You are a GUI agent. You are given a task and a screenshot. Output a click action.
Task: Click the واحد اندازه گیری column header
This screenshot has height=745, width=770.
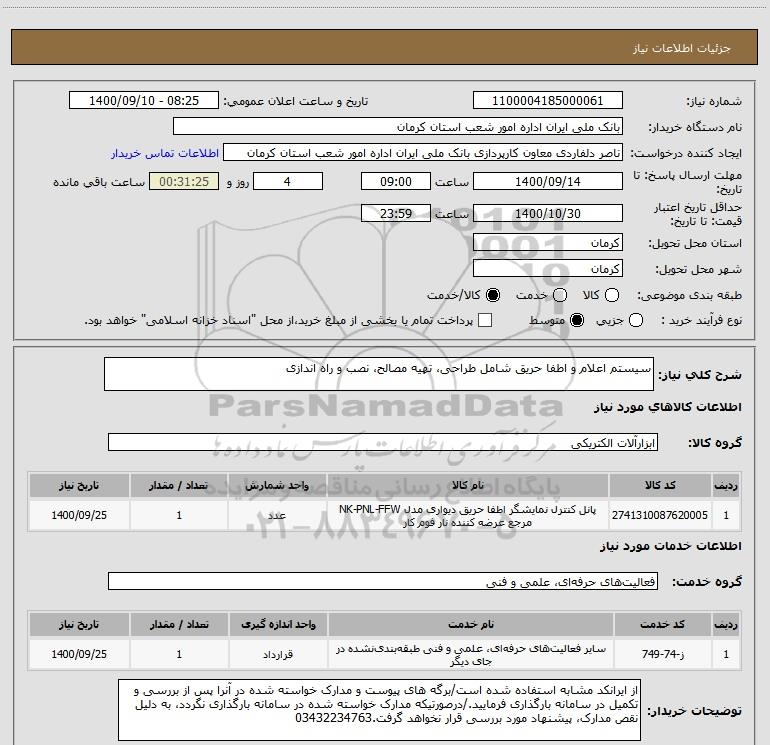point(278,625)
